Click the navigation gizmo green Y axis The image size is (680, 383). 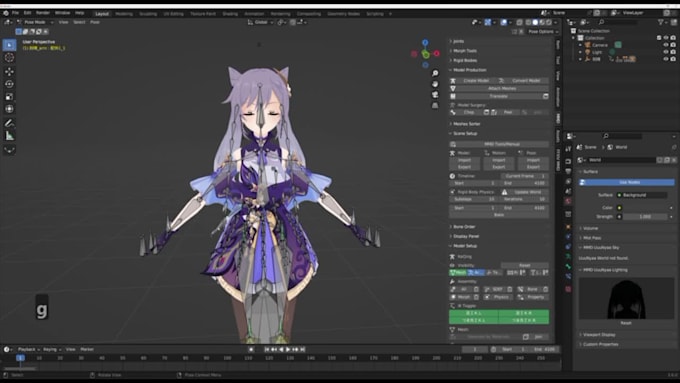[x=425, y=54]
